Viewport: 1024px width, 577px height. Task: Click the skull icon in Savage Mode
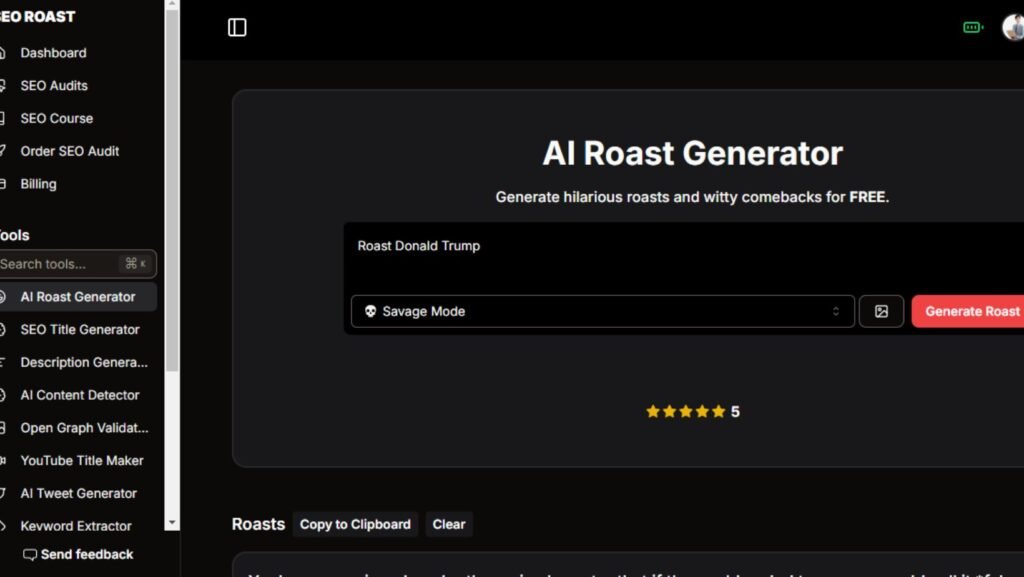[370, 311]
